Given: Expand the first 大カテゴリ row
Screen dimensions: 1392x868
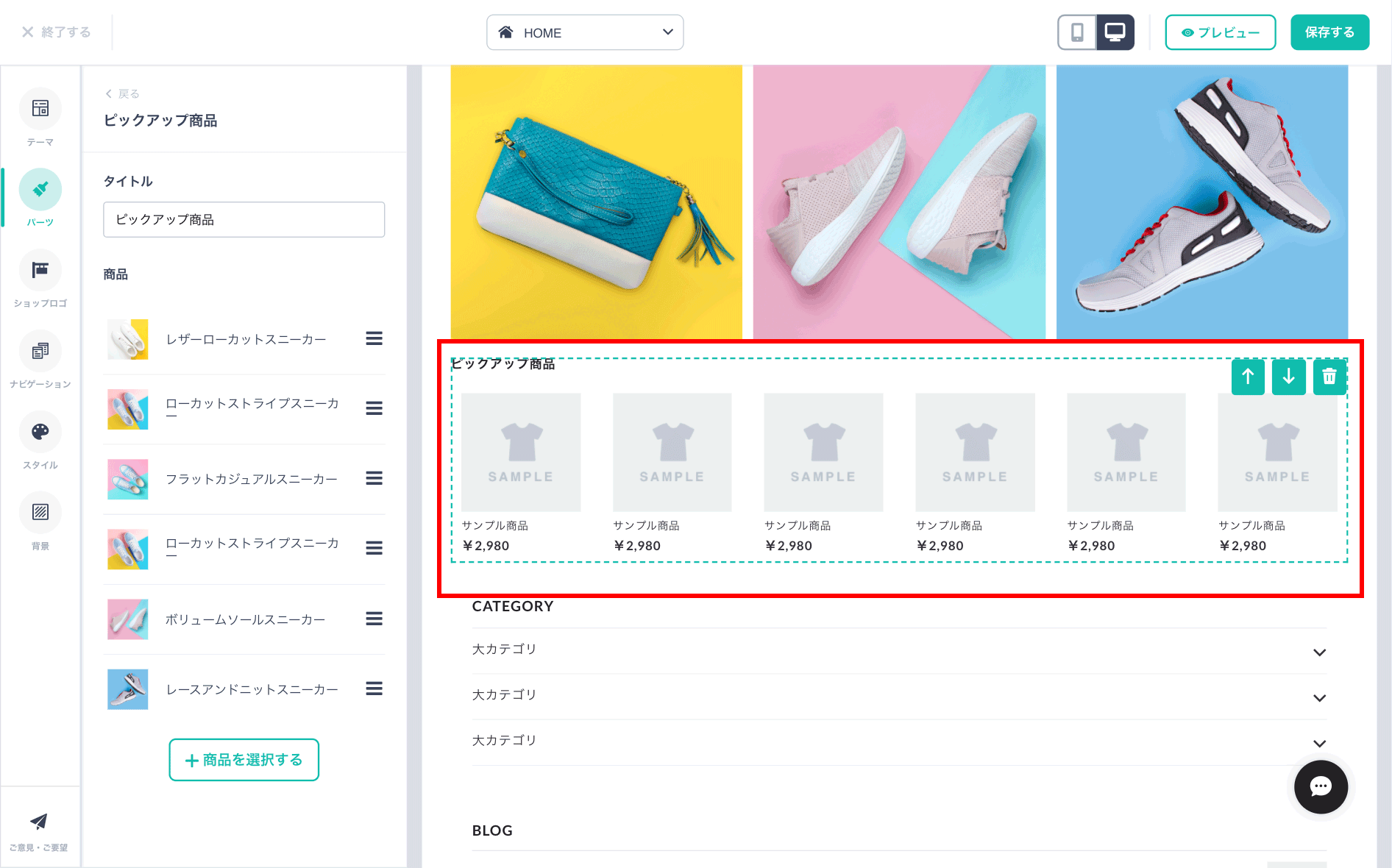Looking at the screenshot, I should click(x=900, y=651).
